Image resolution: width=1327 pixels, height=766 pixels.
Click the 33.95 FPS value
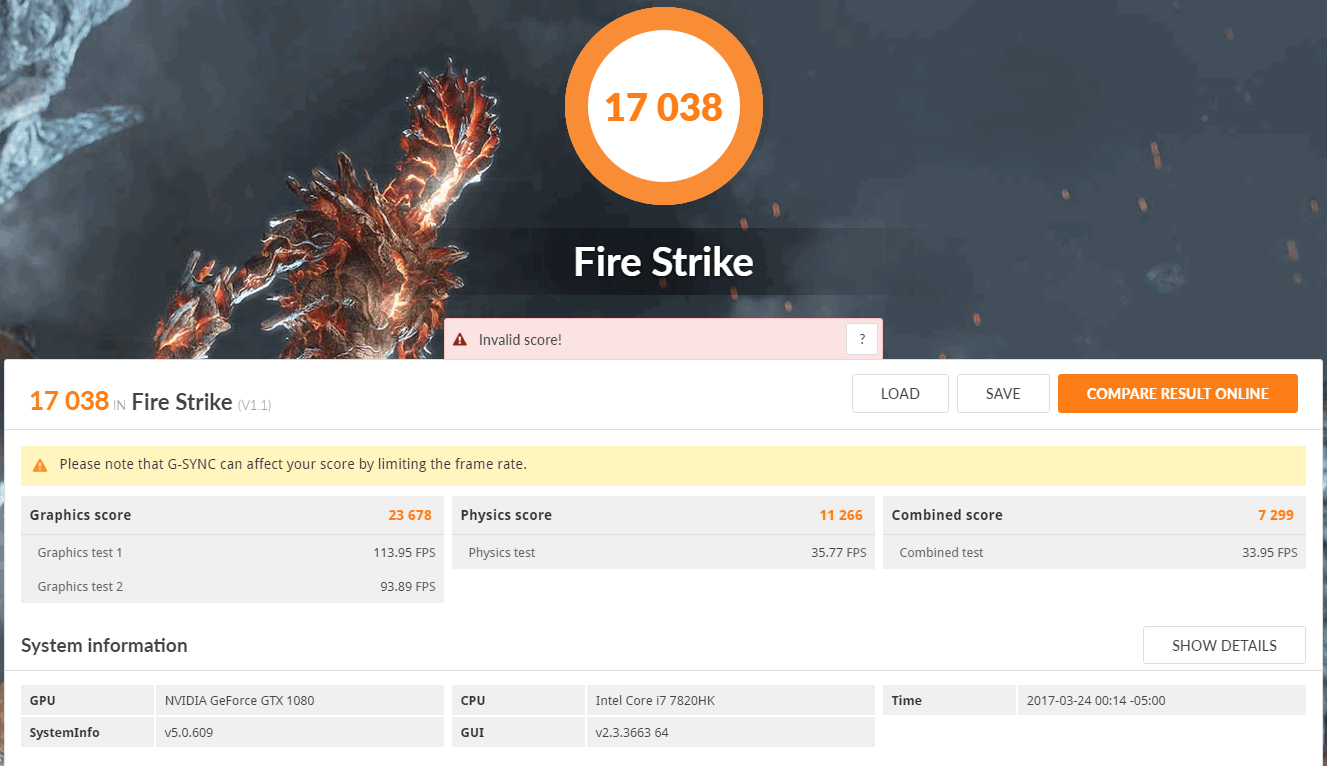1270,552
